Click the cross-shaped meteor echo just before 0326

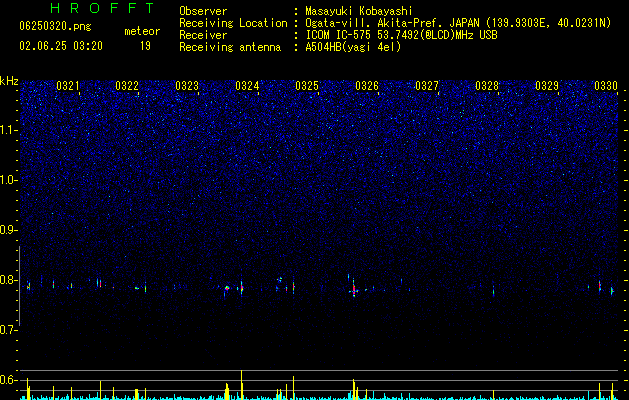(353, 290)
